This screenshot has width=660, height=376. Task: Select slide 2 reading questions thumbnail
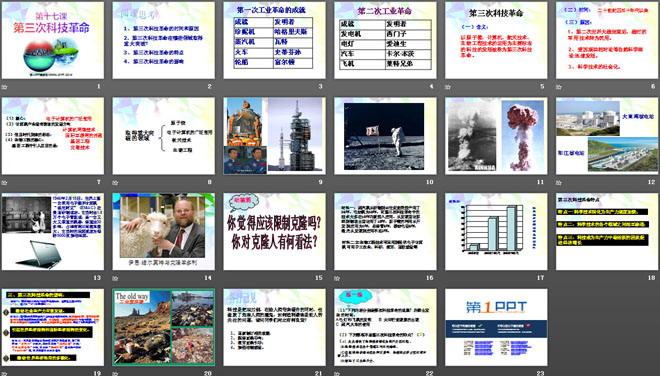(x=163, y=40)
